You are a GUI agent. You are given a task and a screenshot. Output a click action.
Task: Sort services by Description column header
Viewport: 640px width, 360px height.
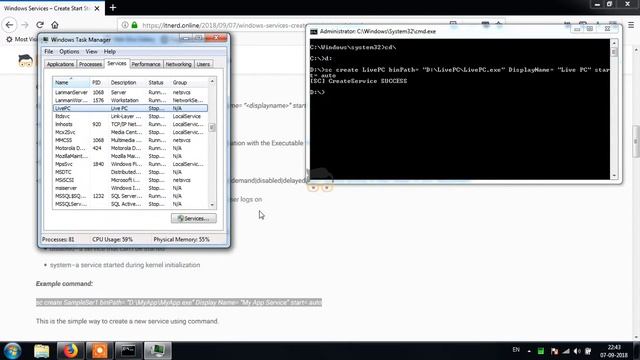pos(127,82)
